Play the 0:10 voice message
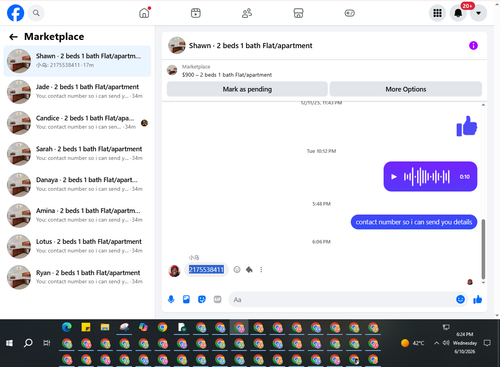 point(394,177)
